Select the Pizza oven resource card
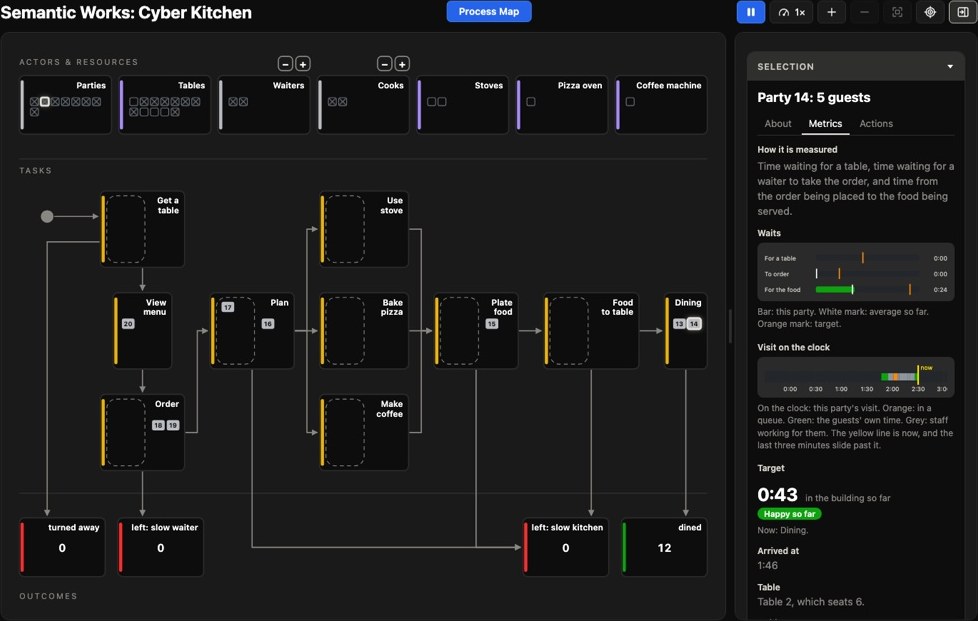Screen dimensions: 978x621 tap(561, 105)
